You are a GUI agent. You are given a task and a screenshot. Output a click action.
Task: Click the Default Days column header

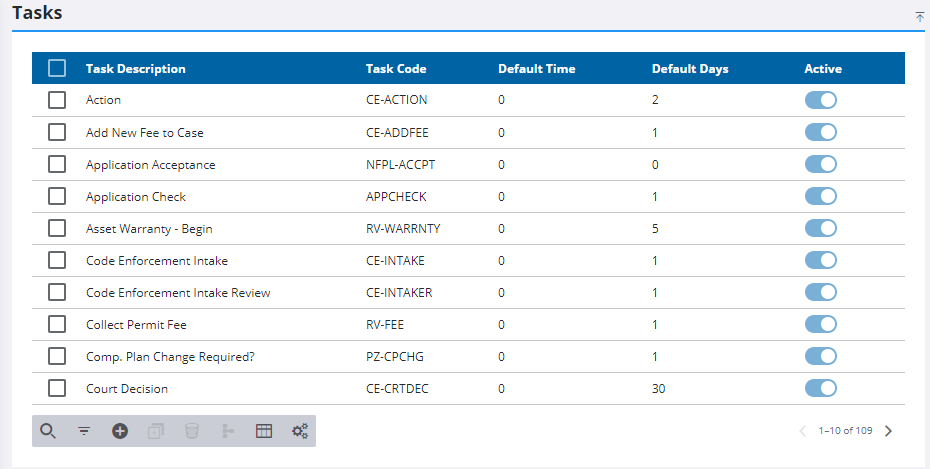[x=690, y=69]
